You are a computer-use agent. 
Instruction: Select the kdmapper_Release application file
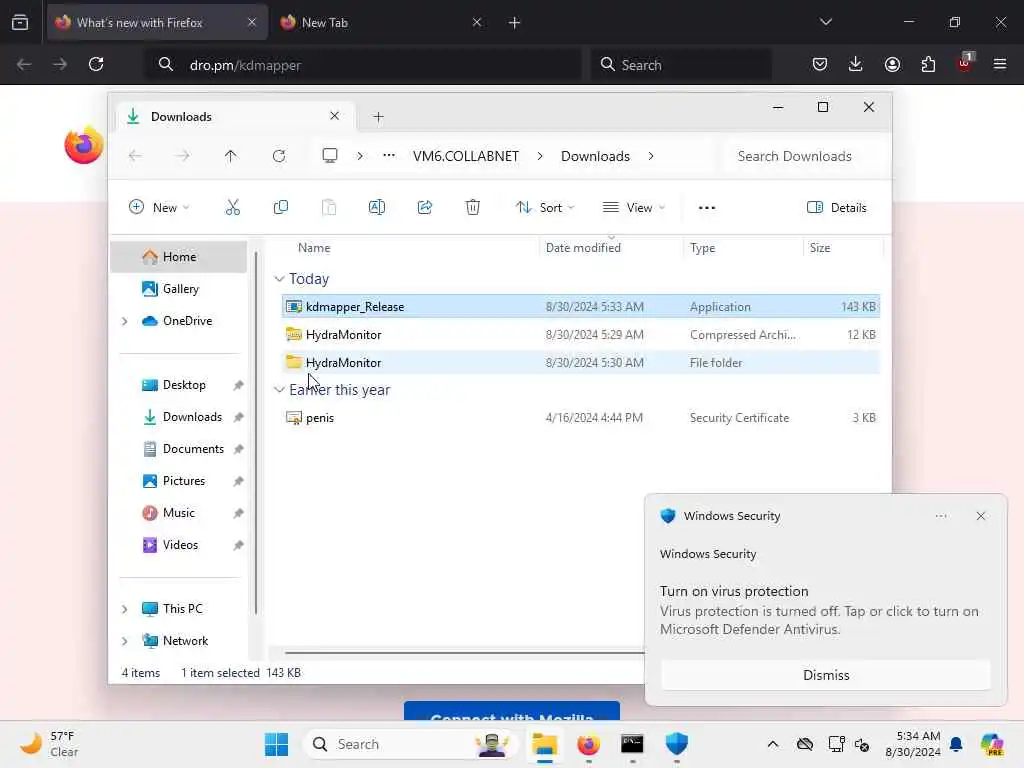pyautogui.click(x=581, y=306)
